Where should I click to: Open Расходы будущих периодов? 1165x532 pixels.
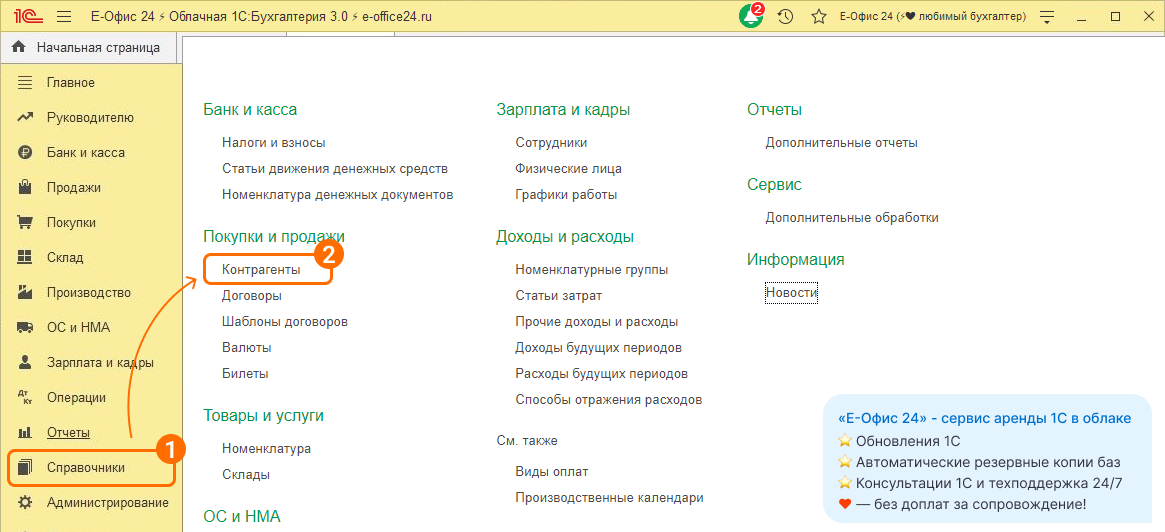[602, 374]
